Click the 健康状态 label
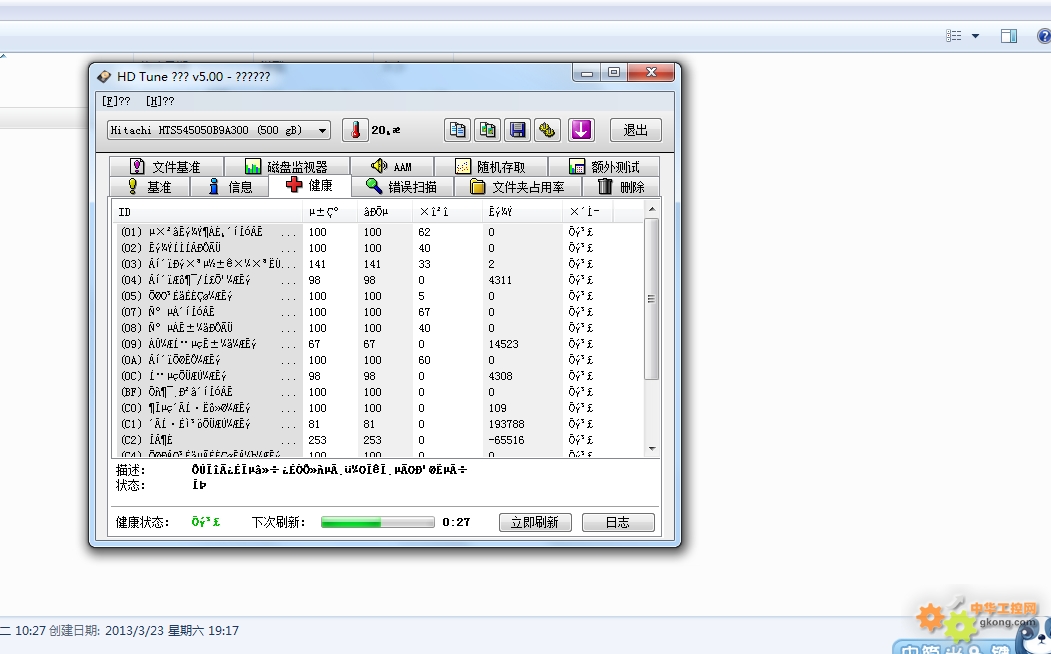 pos(142,522)
